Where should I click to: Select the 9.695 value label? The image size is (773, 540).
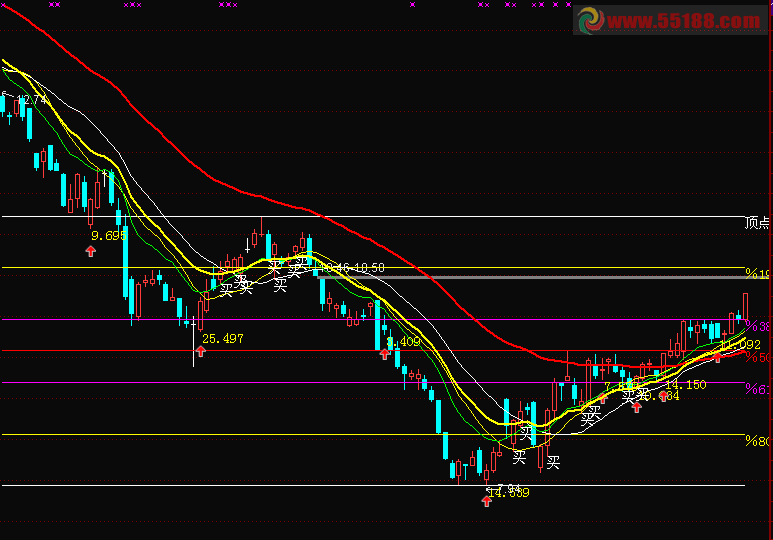coord(109,236)
